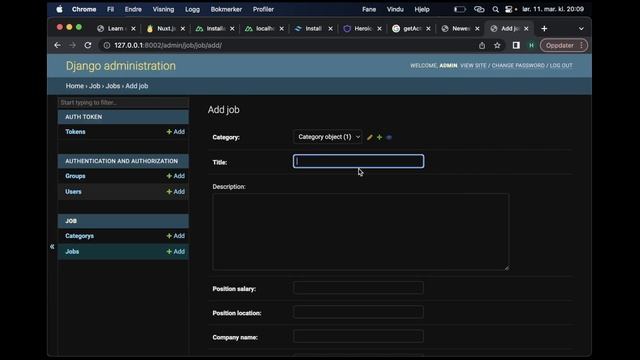Click the green plus icon next to Category
This screenshot has width=640, height=360.
point(380,138)
